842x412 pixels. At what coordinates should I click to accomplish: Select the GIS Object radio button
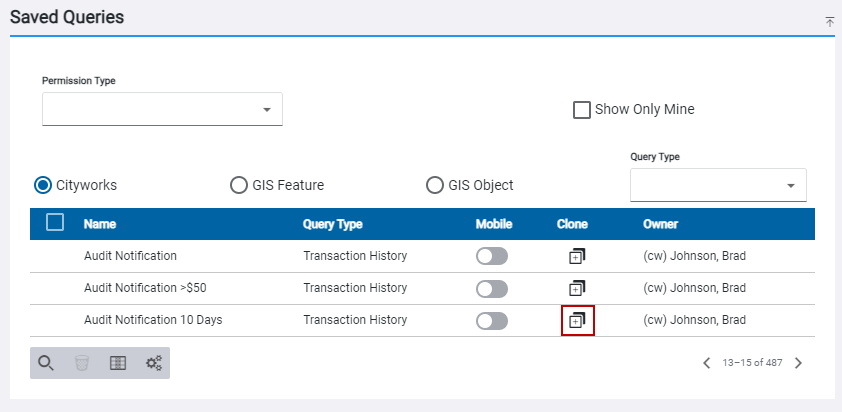435,185
